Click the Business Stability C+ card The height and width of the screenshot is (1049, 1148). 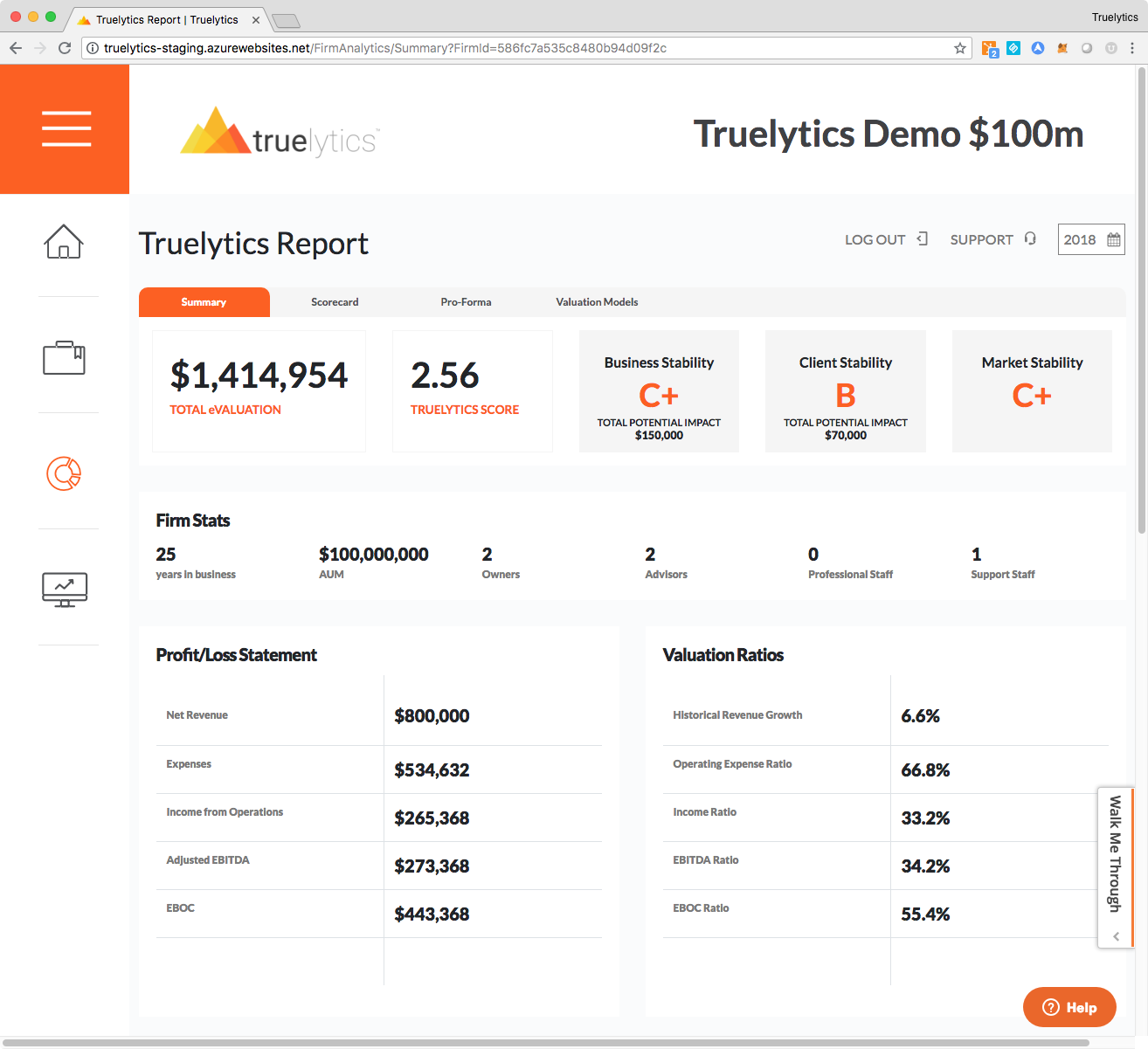coord(659,391)
